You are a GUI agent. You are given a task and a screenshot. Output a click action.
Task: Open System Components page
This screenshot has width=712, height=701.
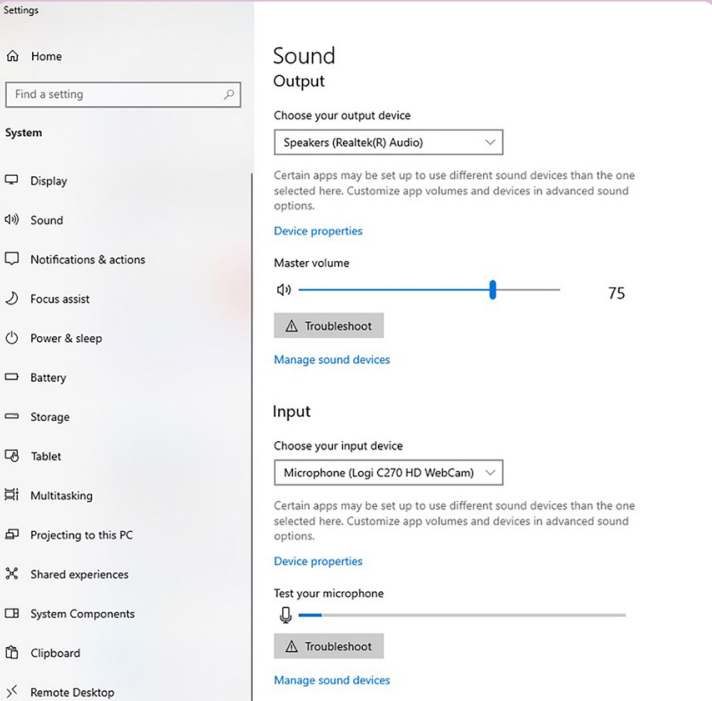[83, 614]
